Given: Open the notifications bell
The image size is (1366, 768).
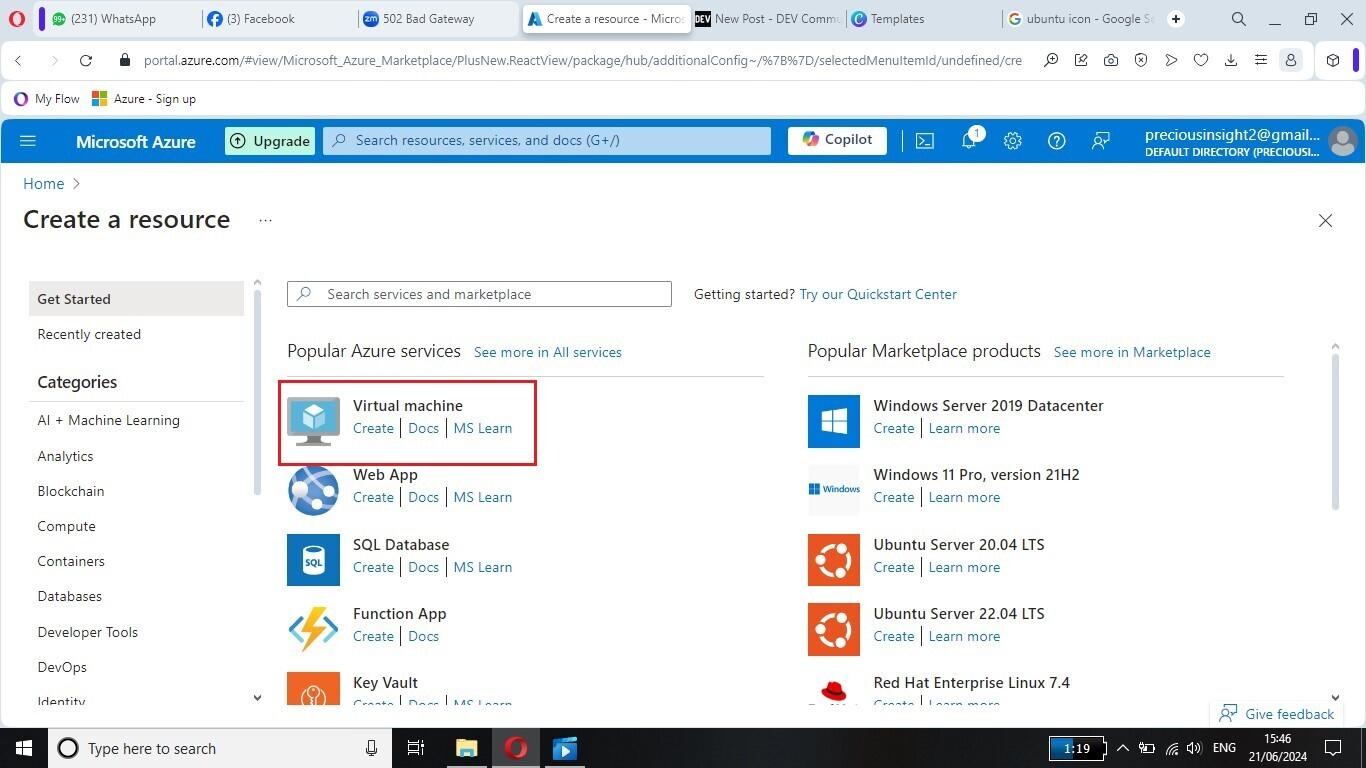Looking at the screenshot, I should coord(969,141).
